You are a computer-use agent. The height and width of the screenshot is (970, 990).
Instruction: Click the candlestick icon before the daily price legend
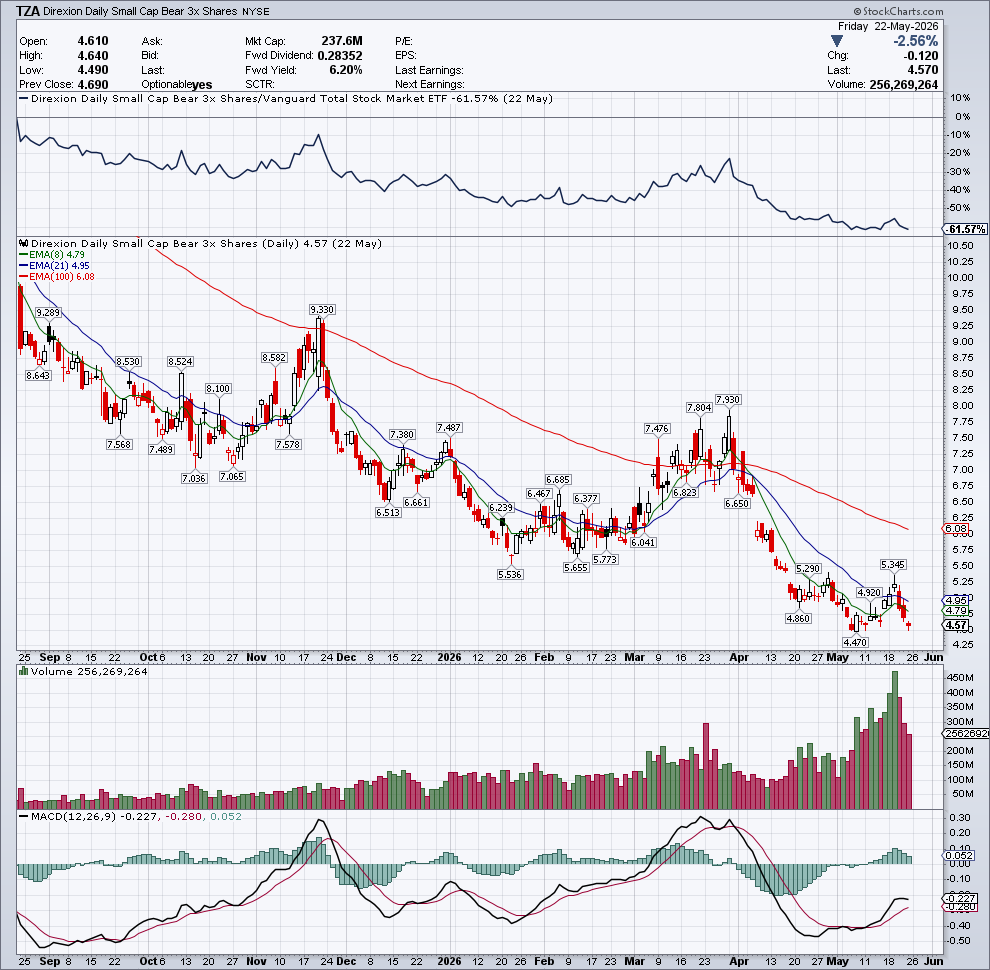23,244
